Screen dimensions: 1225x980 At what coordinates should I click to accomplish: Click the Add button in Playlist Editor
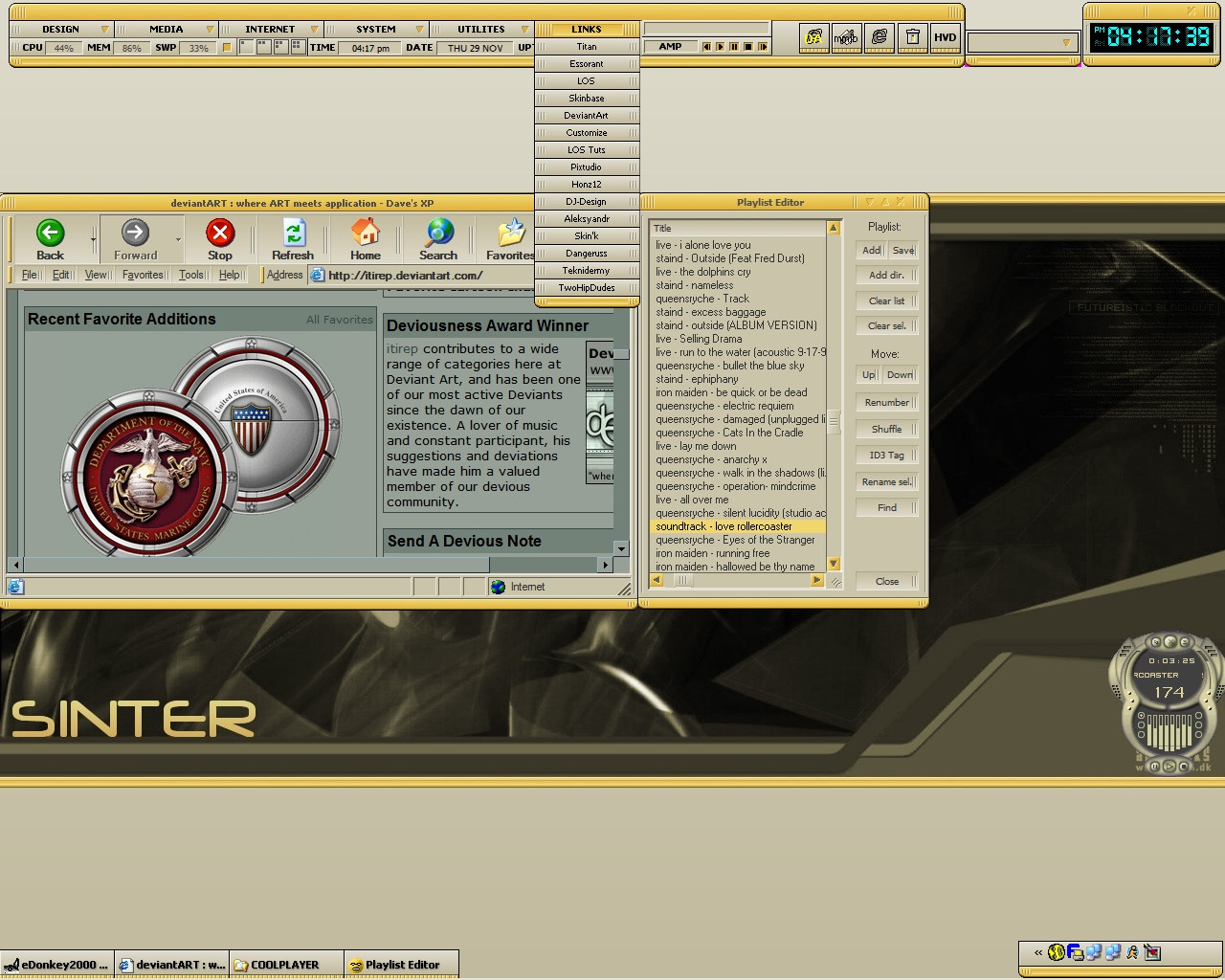(x=871, y=250)
